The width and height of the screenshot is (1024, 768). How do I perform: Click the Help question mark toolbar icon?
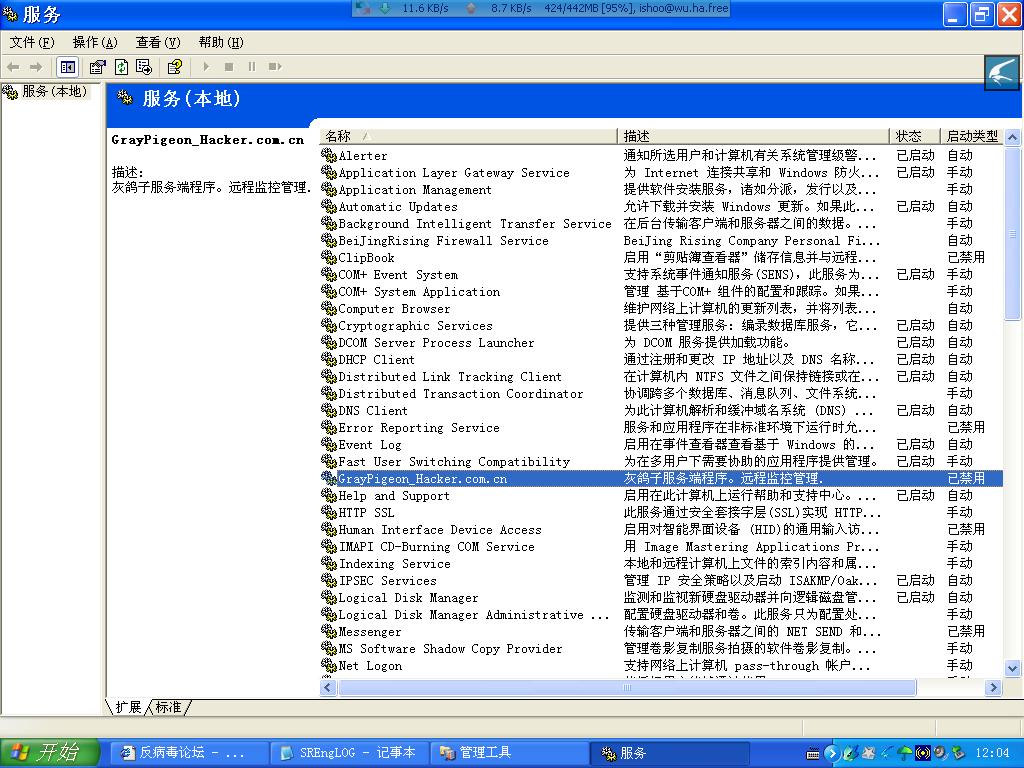tap(174, 67)
